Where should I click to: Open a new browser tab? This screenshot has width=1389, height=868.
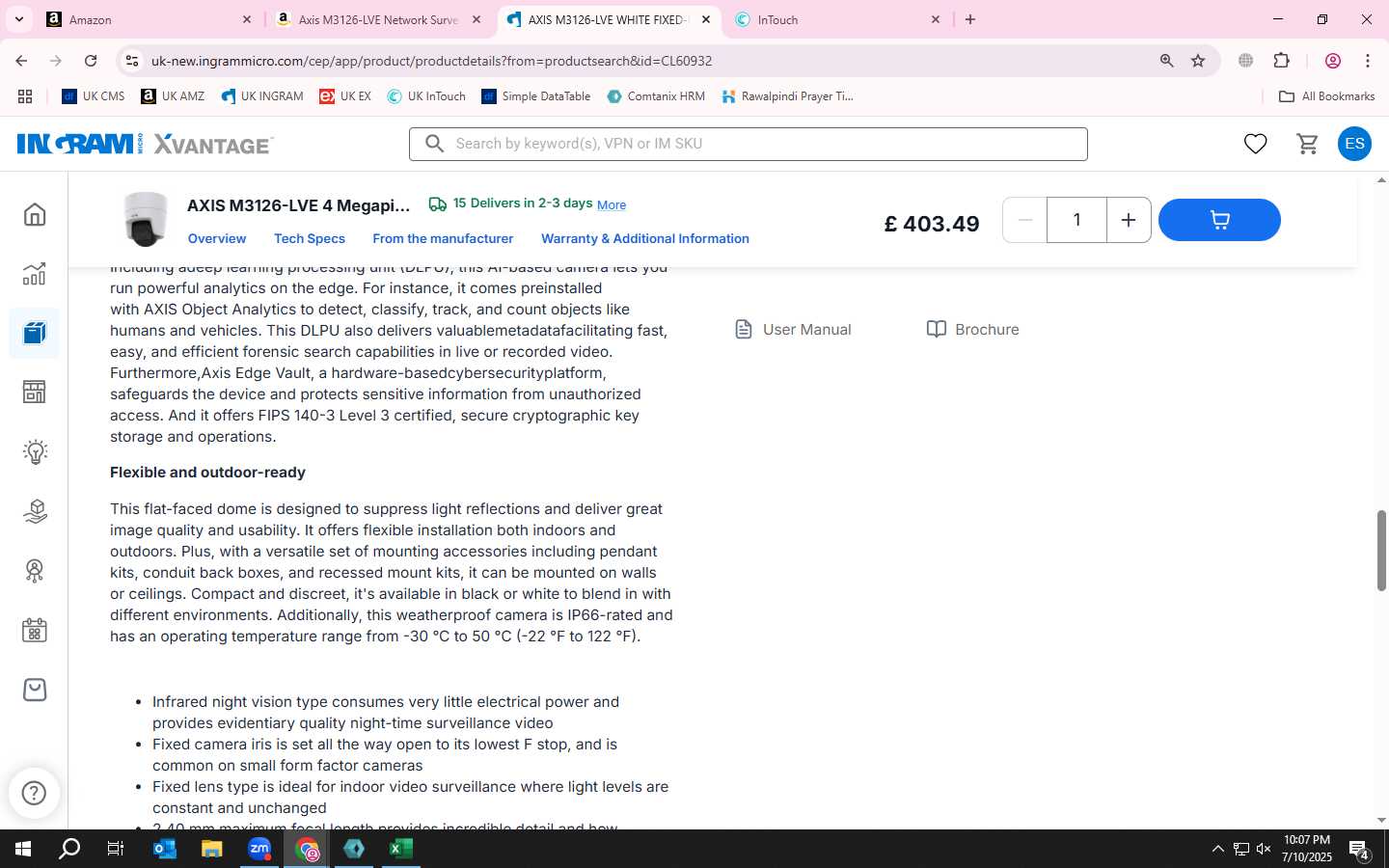pos(970,19)
